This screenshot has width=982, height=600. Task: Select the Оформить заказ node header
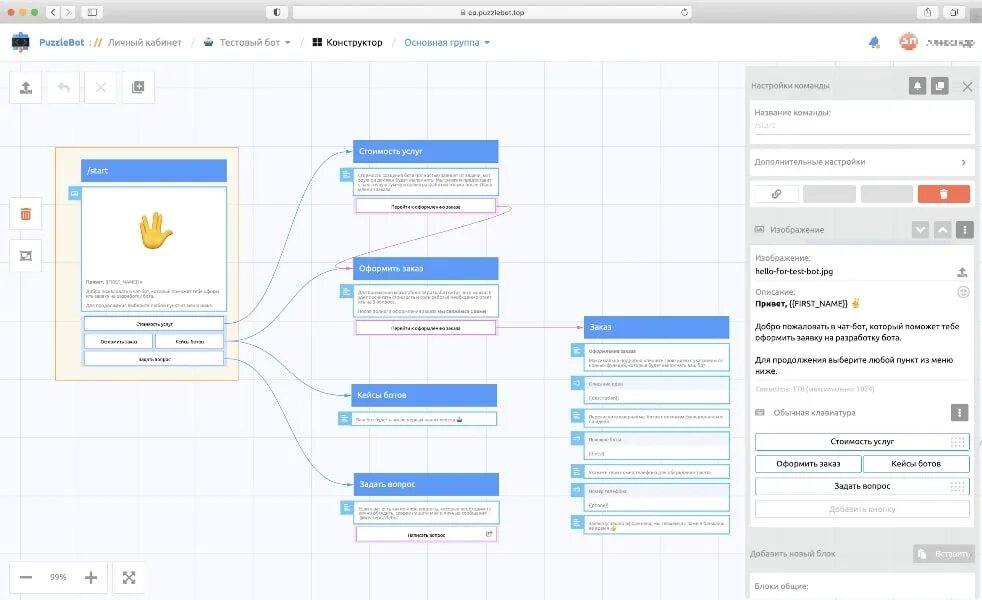click(425, 268)
